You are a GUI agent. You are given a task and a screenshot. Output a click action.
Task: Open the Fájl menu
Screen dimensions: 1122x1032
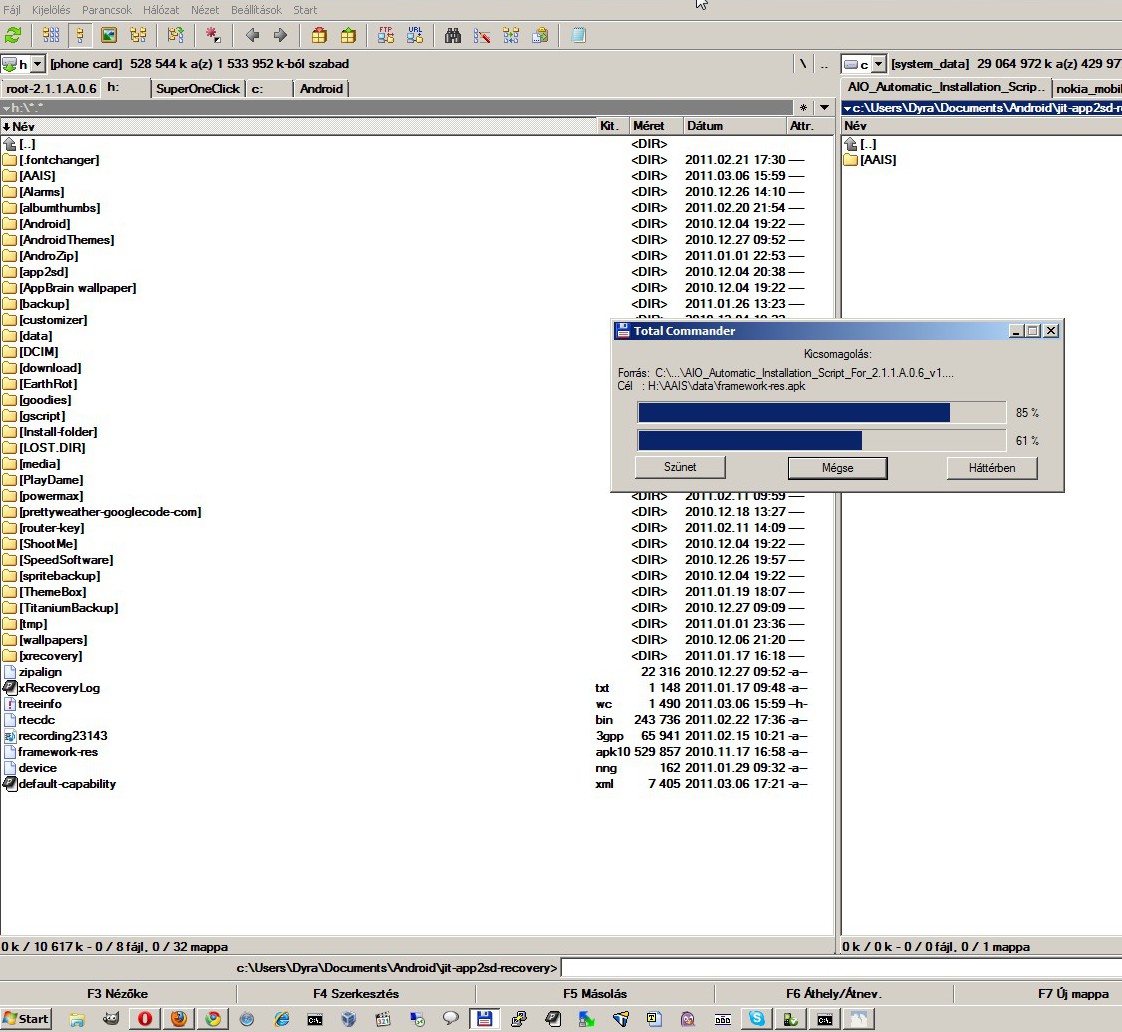coord(12,10)
